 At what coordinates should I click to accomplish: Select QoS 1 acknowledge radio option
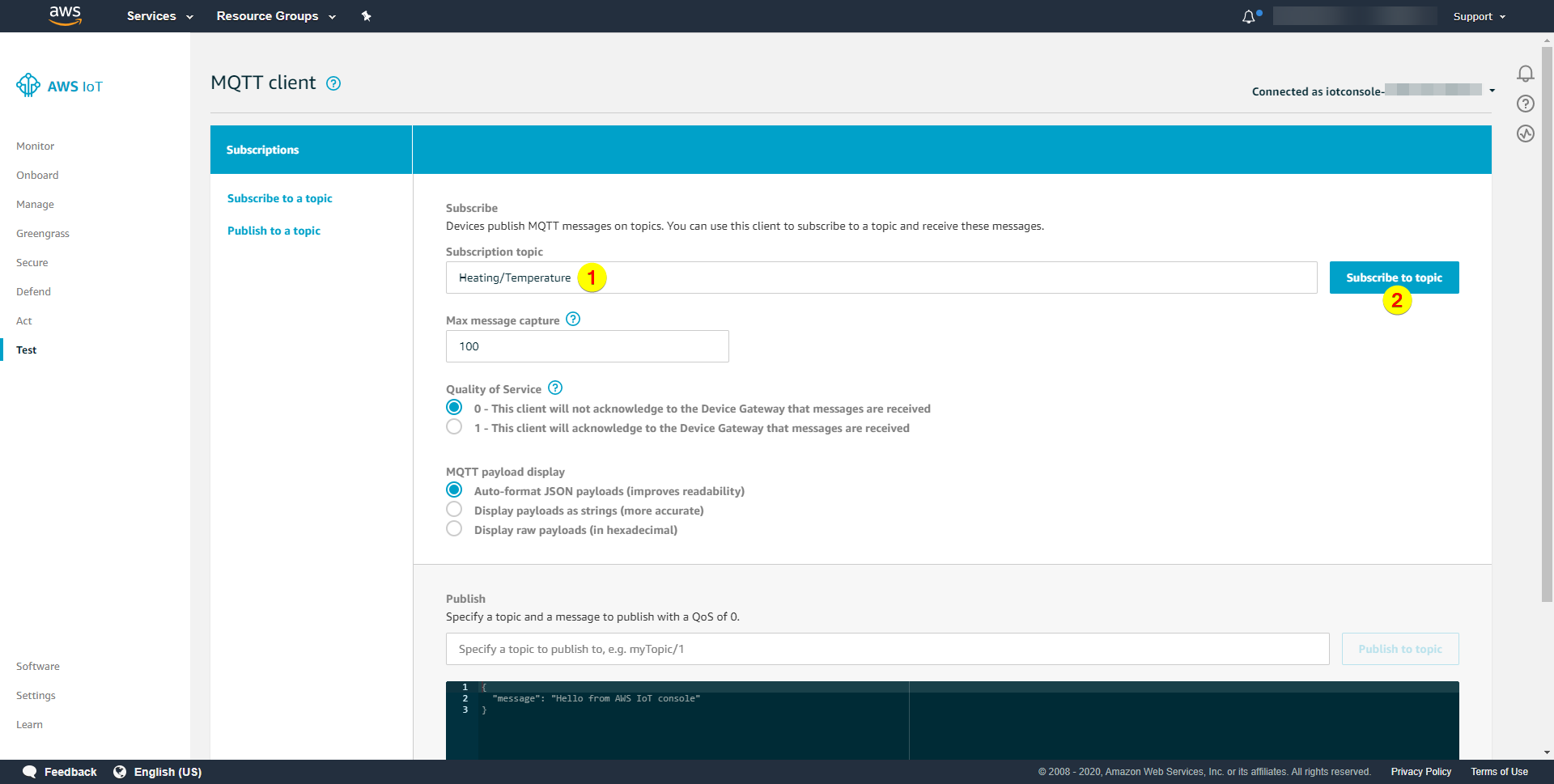click(454, 427)
